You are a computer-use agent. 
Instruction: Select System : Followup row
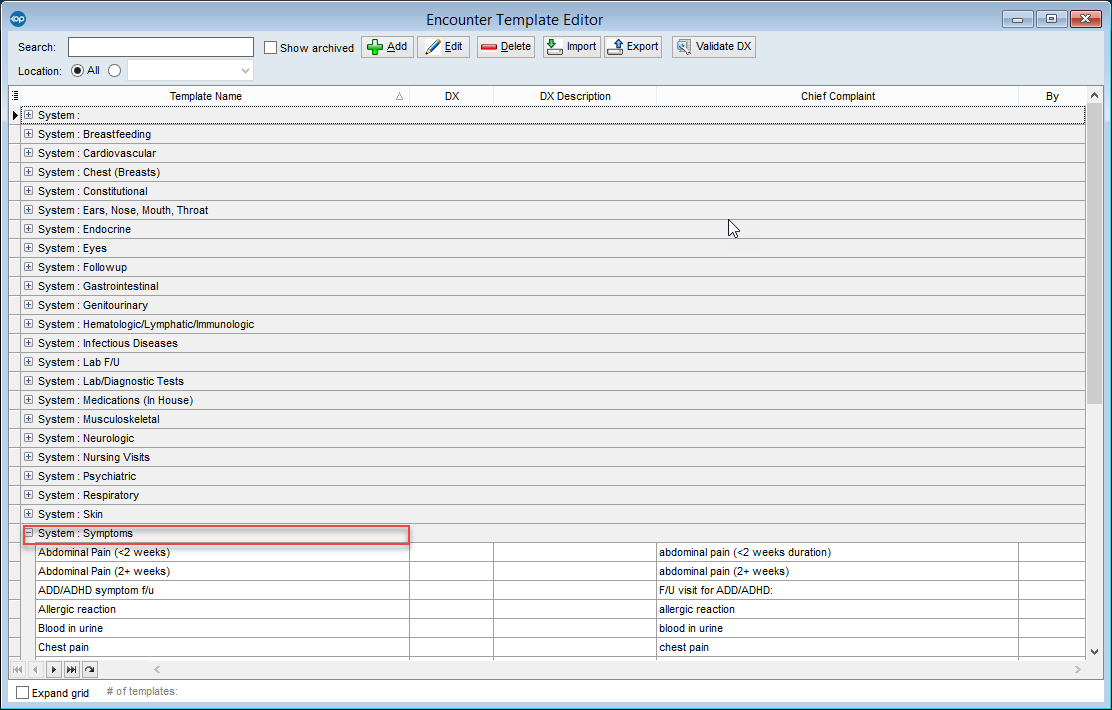pyautogui.click(x=553, y=267)
